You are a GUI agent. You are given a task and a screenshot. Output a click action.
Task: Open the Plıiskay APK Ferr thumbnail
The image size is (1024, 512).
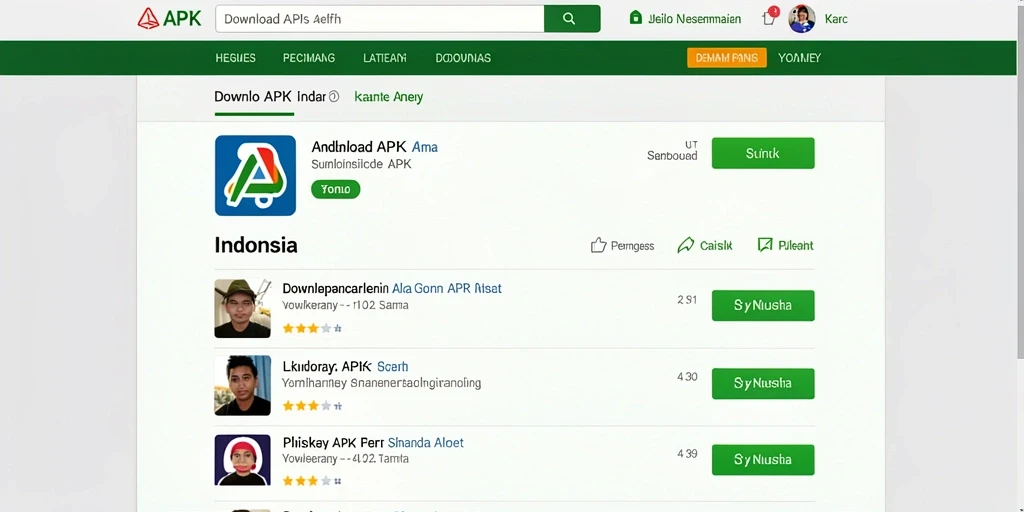point(242,460)
